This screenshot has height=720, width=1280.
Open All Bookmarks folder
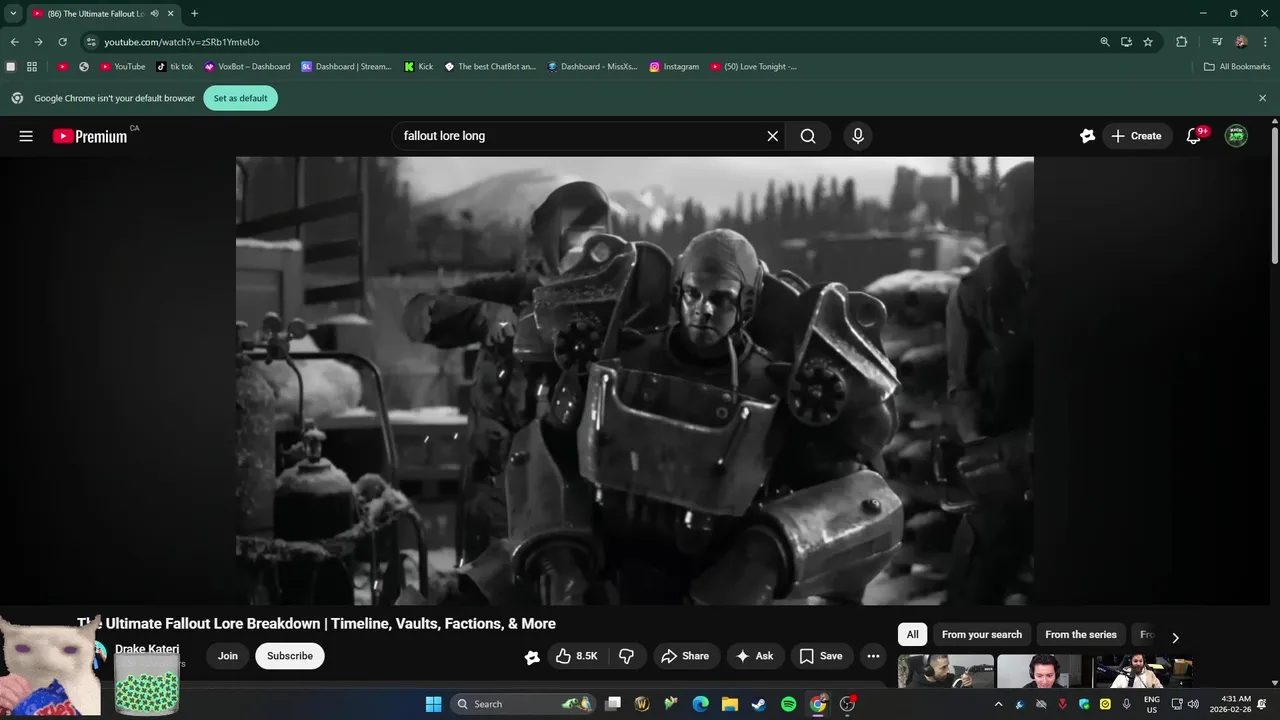(1237, 67)
